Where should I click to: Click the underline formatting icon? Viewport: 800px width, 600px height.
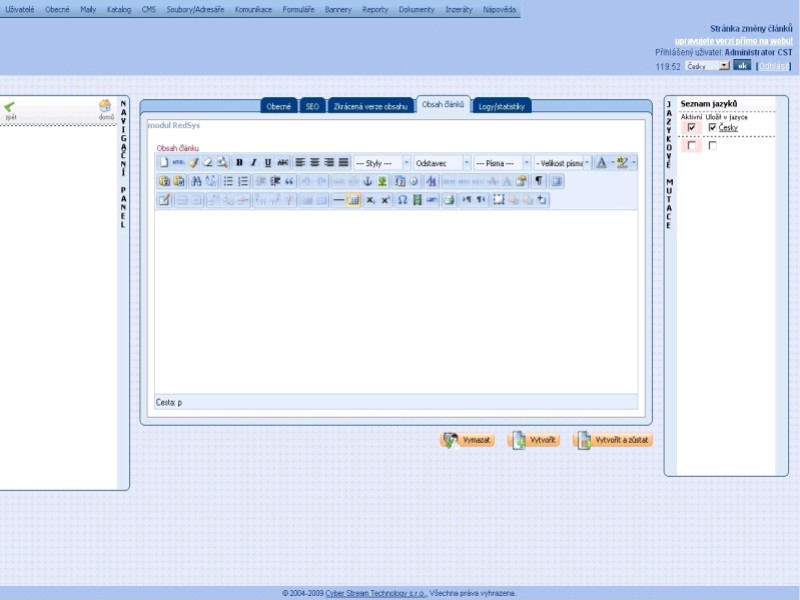click(x=267, y=162)
